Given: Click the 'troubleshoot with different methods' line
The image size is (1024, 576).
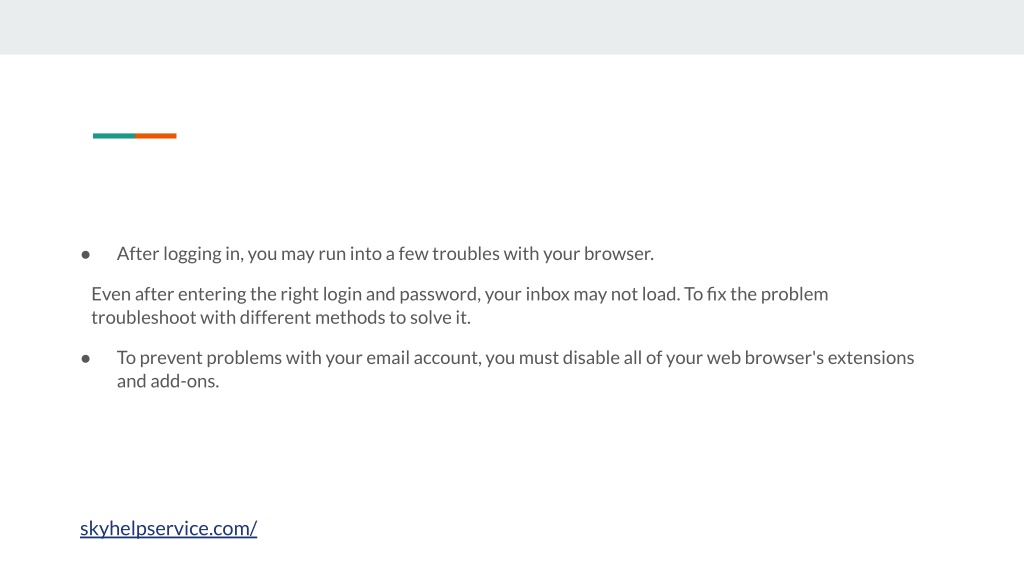Looking at the screenshot, I should (x=281, y=317).
